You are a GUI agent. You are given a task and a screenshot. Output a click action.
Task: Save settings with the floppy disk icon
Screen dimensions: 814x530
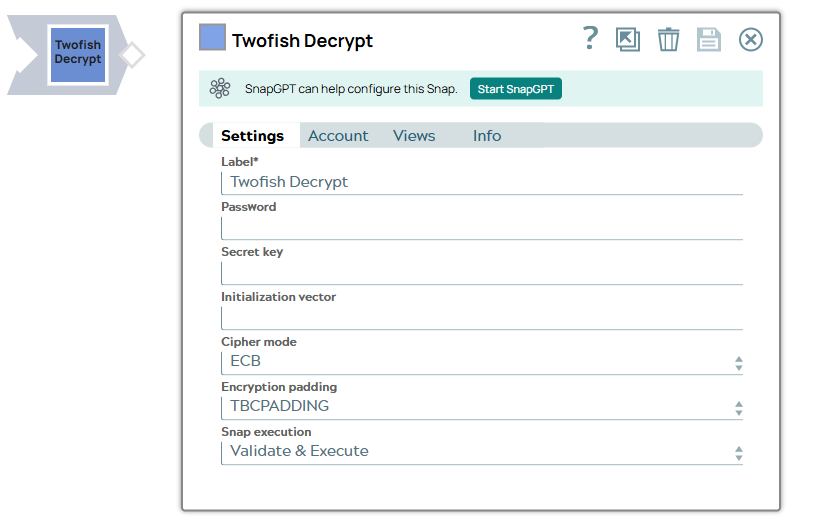point(709,39)
